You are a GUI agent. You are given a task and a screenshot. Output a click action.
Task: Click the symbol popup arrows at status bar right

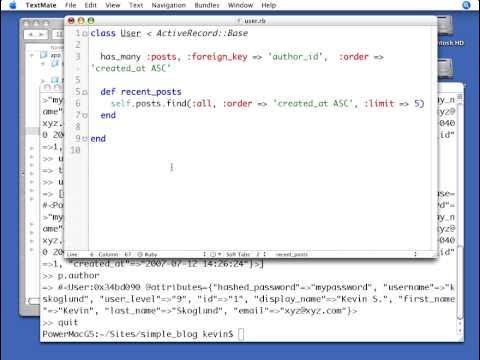[415, 254]
